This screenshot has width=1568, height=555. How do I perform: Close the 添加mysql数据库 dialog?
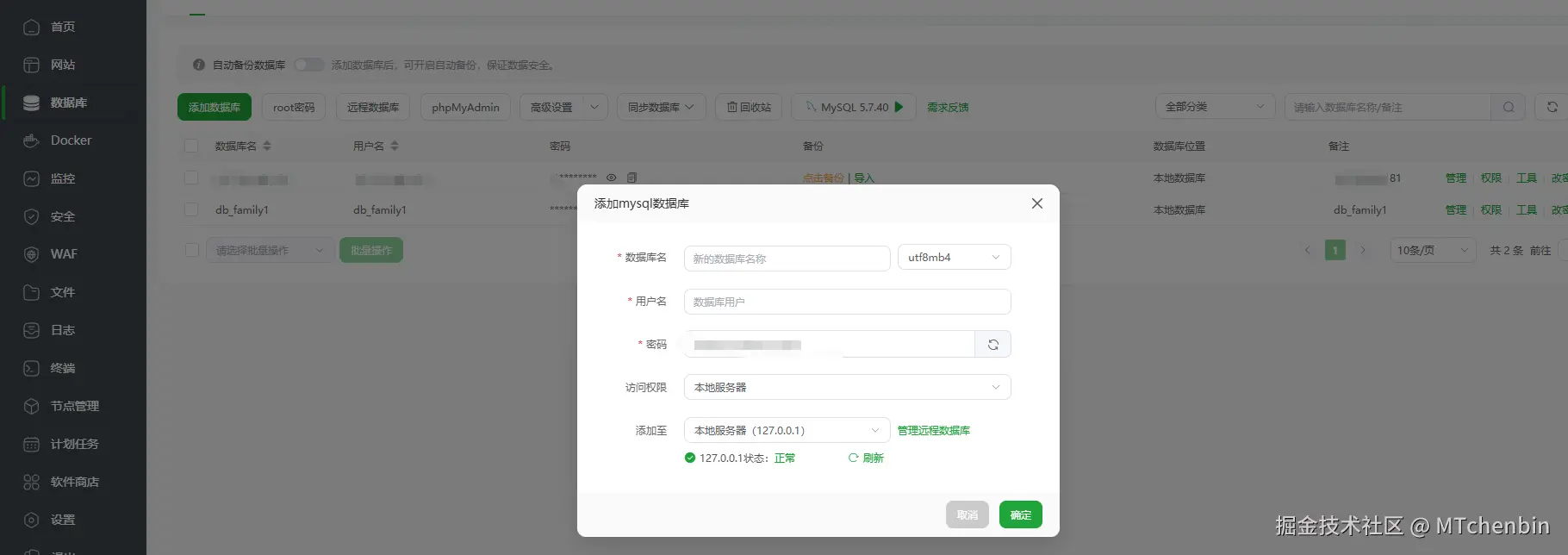[x=1037, y=203]
